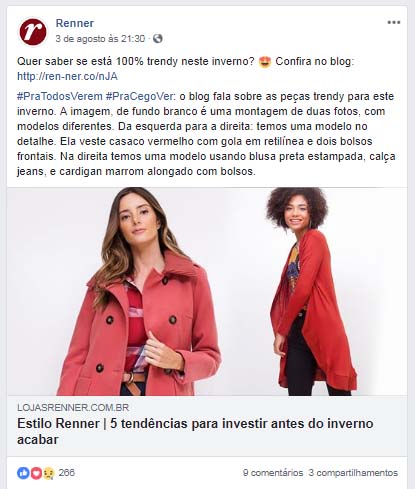Click the #PraTodosVerem hashtag

pos(60,97)
